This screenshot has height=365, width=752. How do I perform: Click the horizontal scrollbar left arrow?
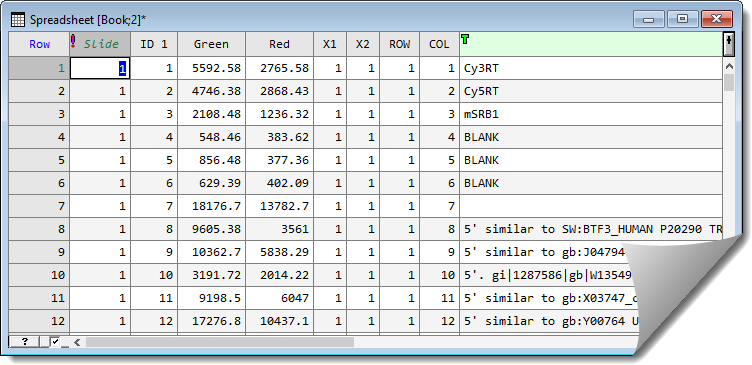pyautogui.click(x=77, y=342)
